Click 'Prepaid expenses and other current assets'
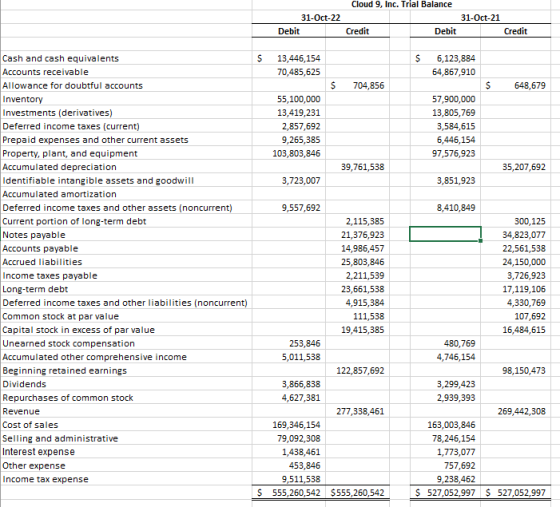 pos(95,140)
